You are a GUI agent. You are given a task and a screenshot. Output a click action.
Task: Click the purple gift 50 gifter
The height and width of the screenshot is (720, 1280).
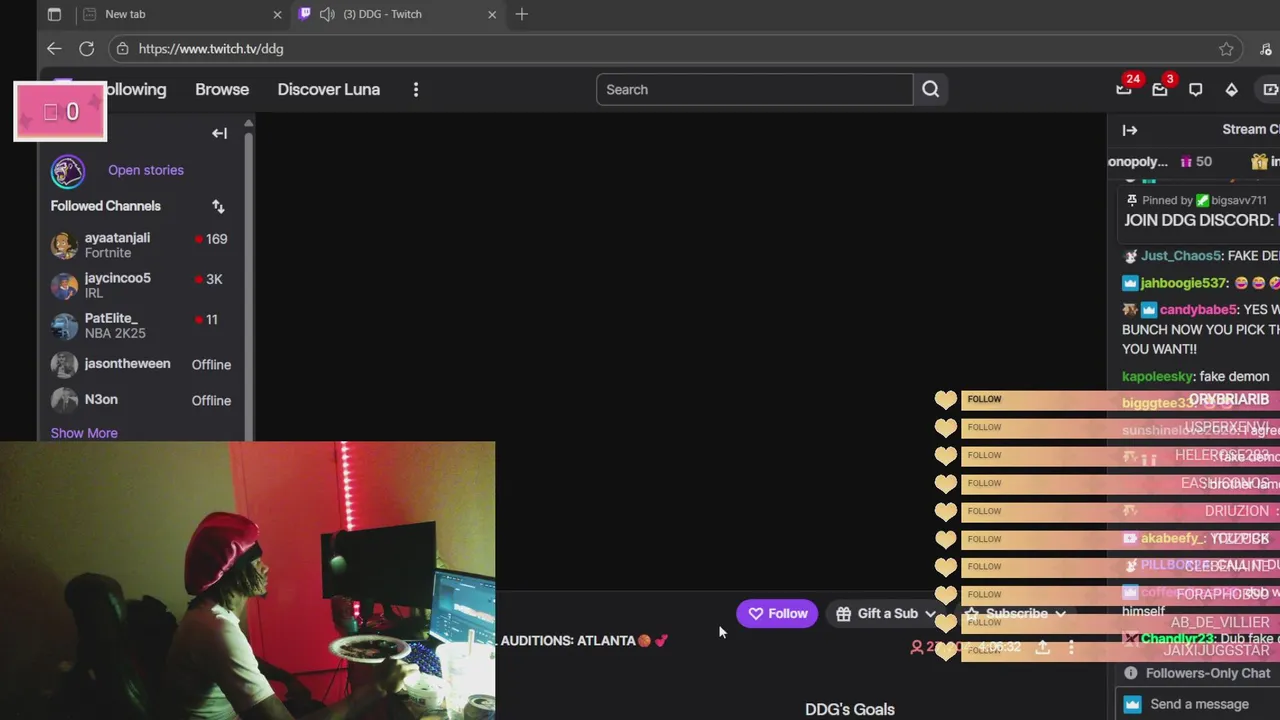point(1195,161)
